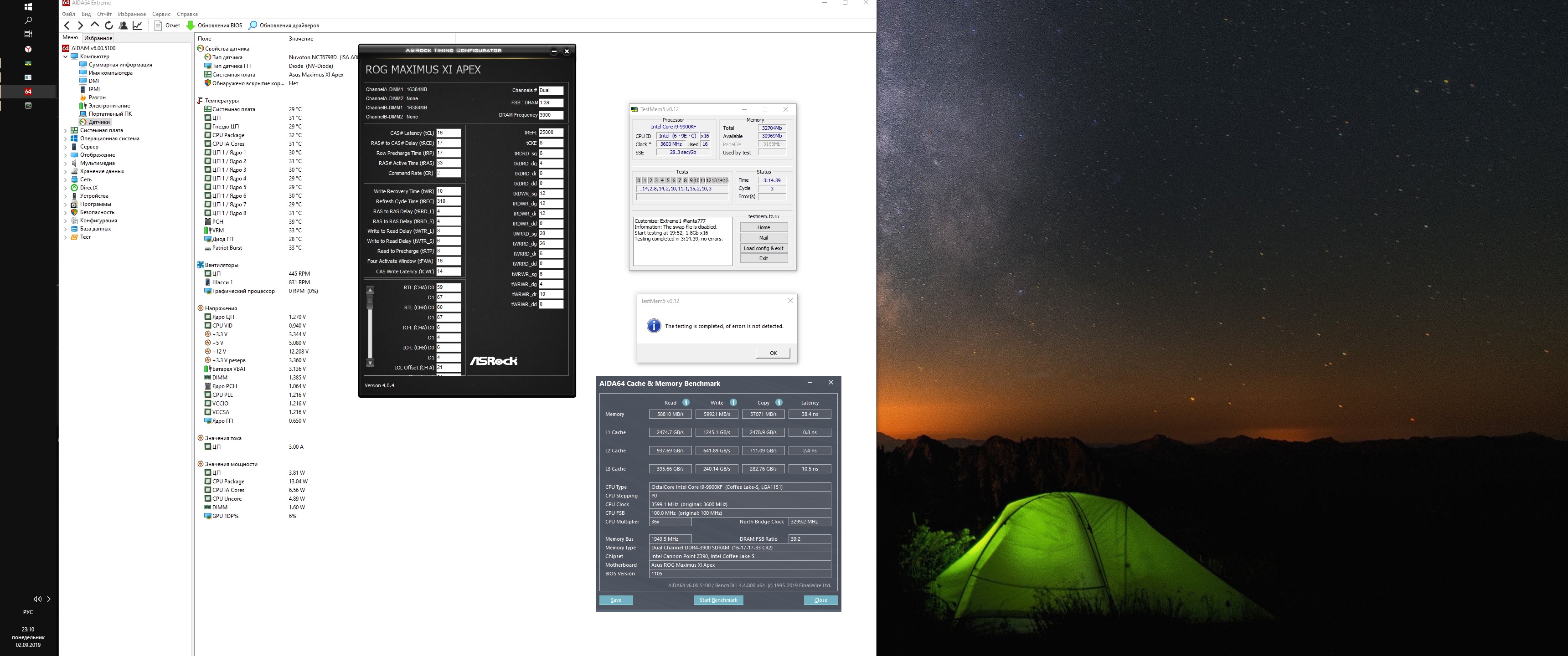
Task: Click the Back navigation arrow in AIDA64 toolbar
Action: pyautogui.click(x=67, y=26)
